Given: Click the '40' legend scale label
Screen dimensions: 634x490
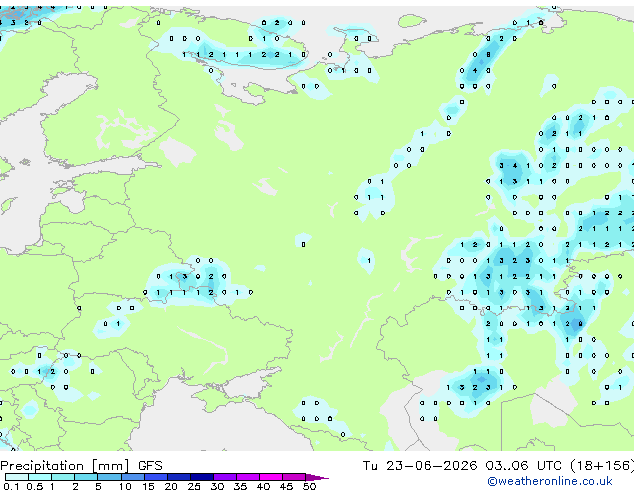Looking at the screenshot, I should (263, 486).
